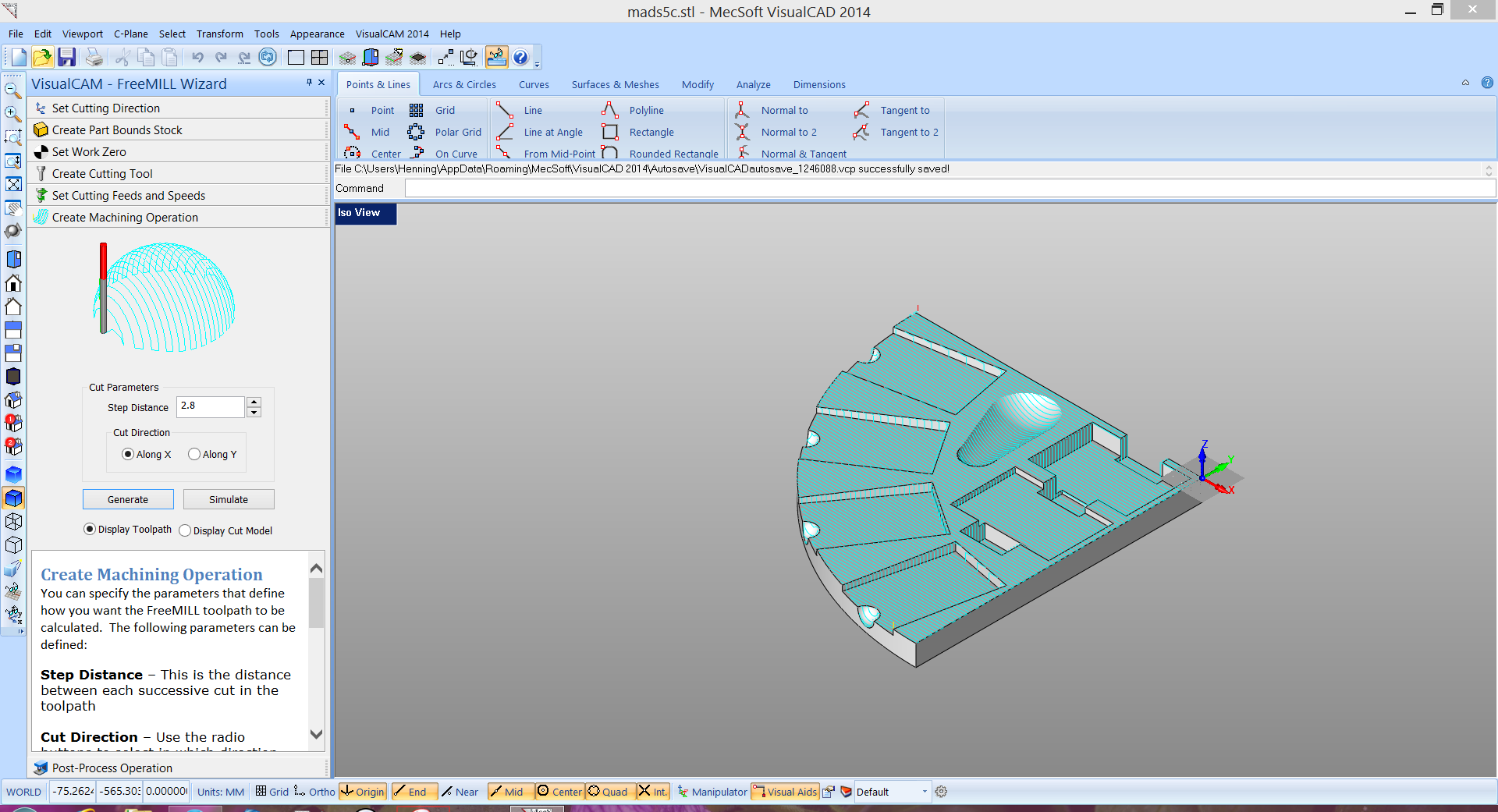Click the Polar Grid tool
Viewport: 1498px width, 812px height.
[x=457, y=133]
